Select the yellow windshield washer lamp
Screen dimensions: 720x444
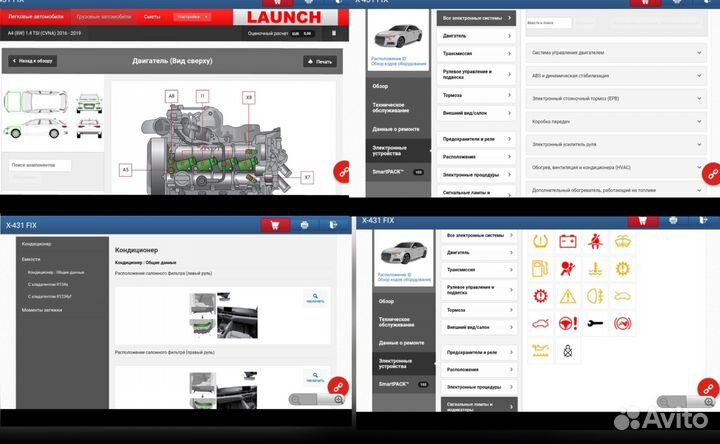point(623,241)
